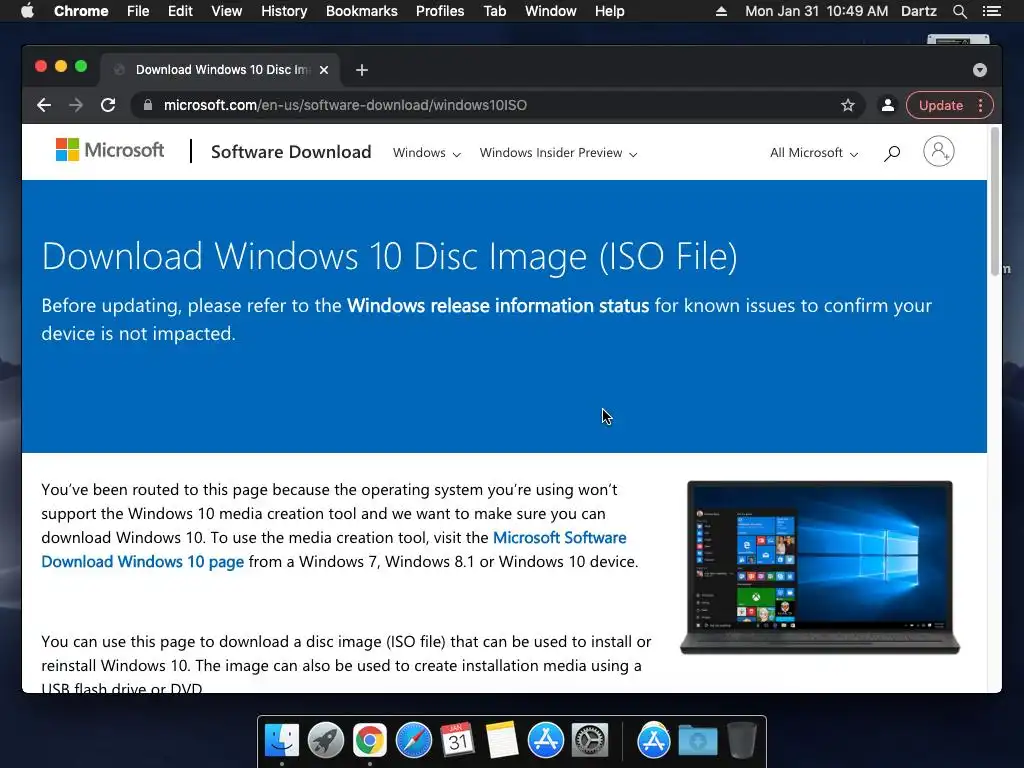Bookmark this page with the star icon
This screenshot has width=1024, height=768.
coord(848,105)
